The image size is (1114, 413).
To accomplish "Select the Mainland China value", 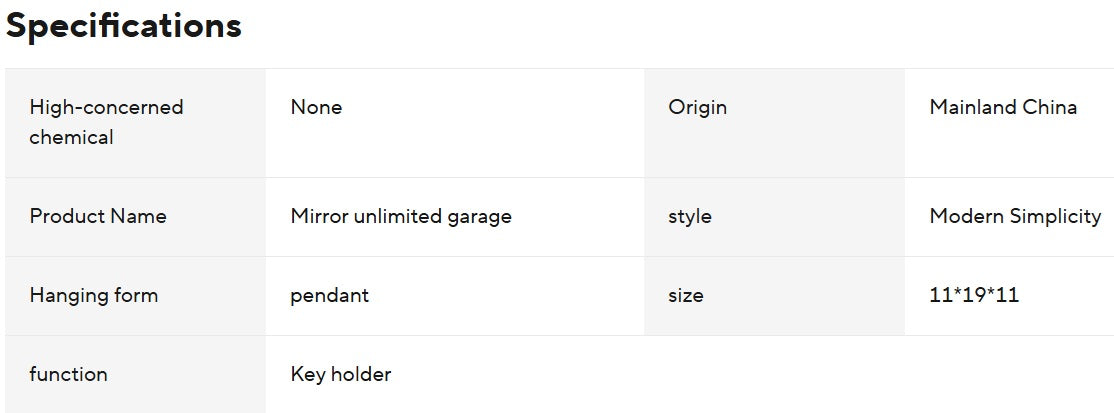I will [x=1003, y=107].
